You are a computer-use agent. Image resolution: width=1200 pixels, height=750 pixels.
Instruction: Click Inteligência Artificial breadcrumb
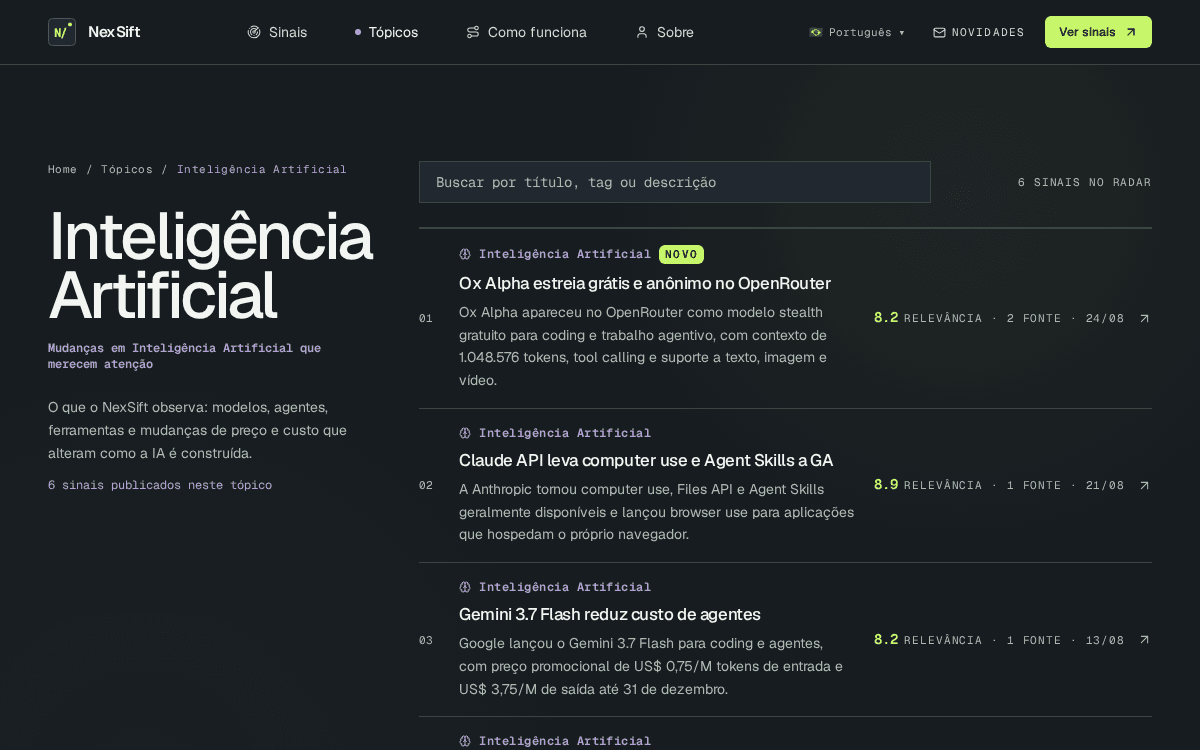point(262,169)
